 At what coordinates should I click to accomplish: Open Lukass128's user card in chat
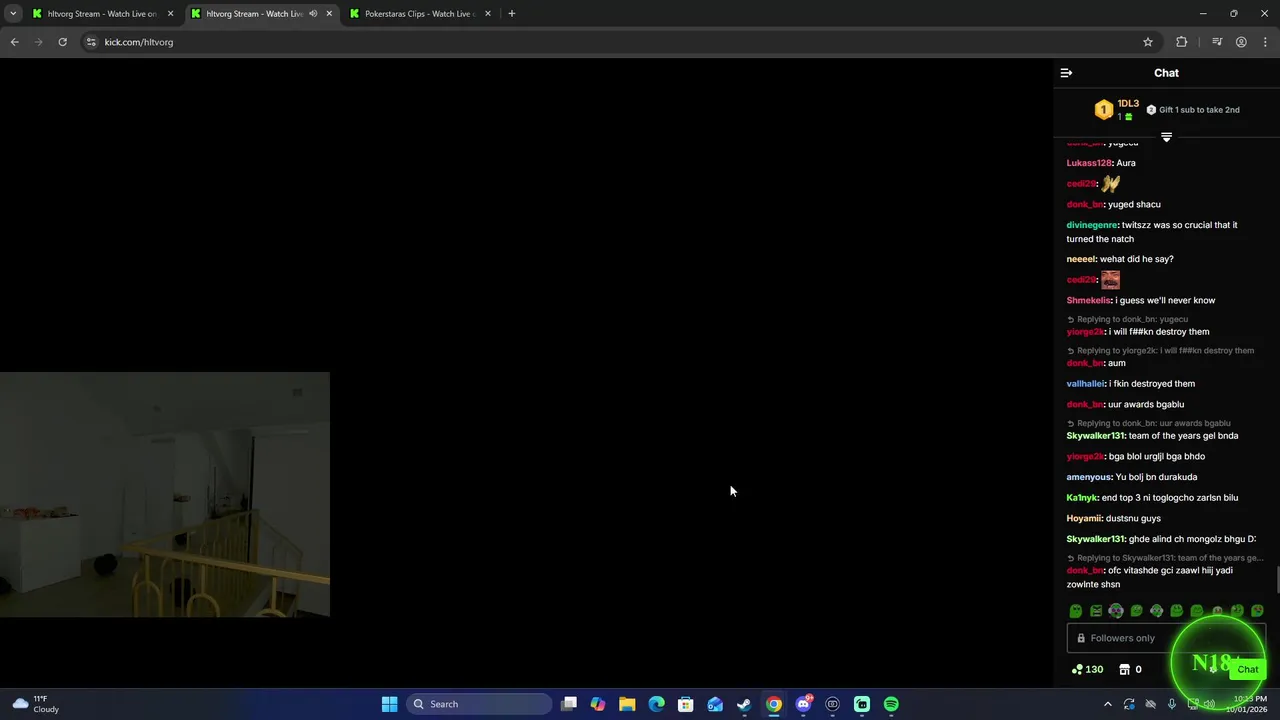[1089, 163]
